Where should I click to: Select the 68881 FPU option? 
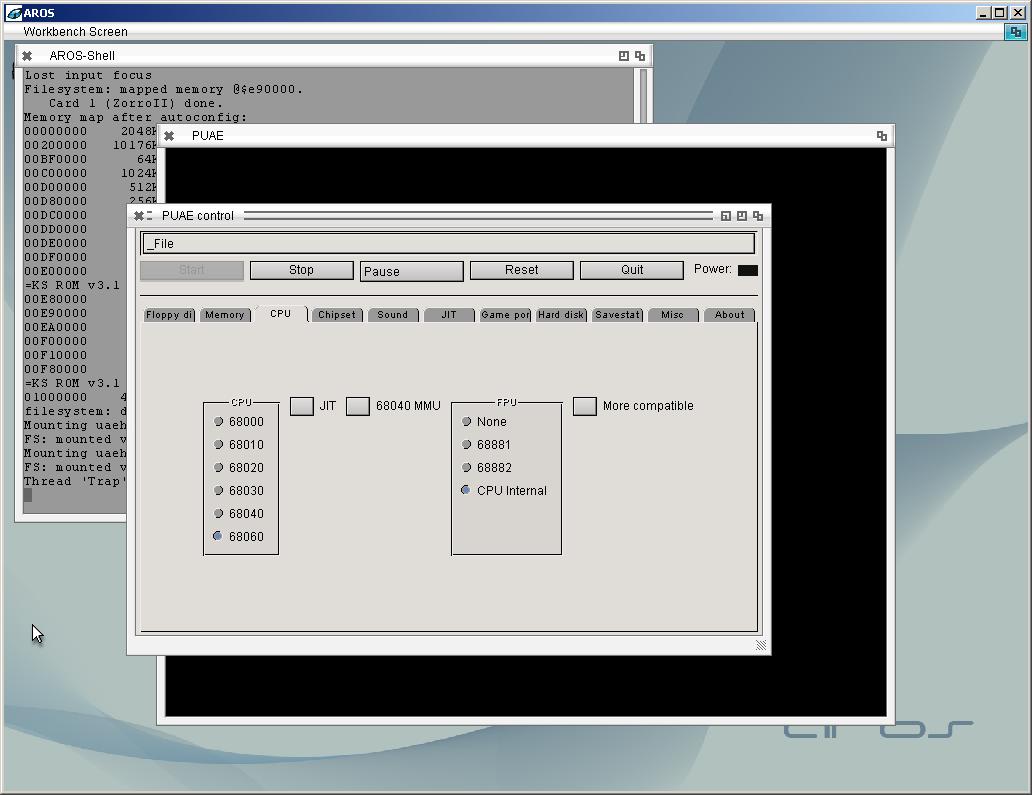click(467, 444)
